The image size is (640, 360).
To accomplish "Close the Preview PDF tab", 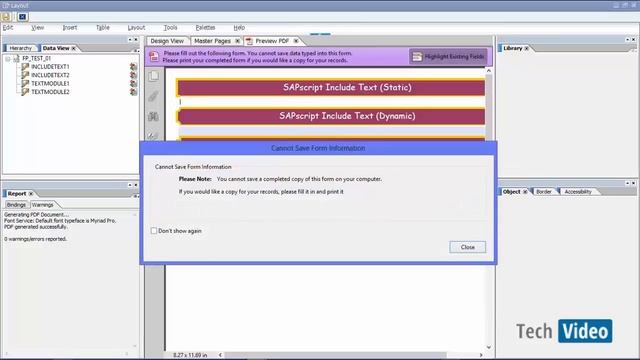I will tap(296, 41).
